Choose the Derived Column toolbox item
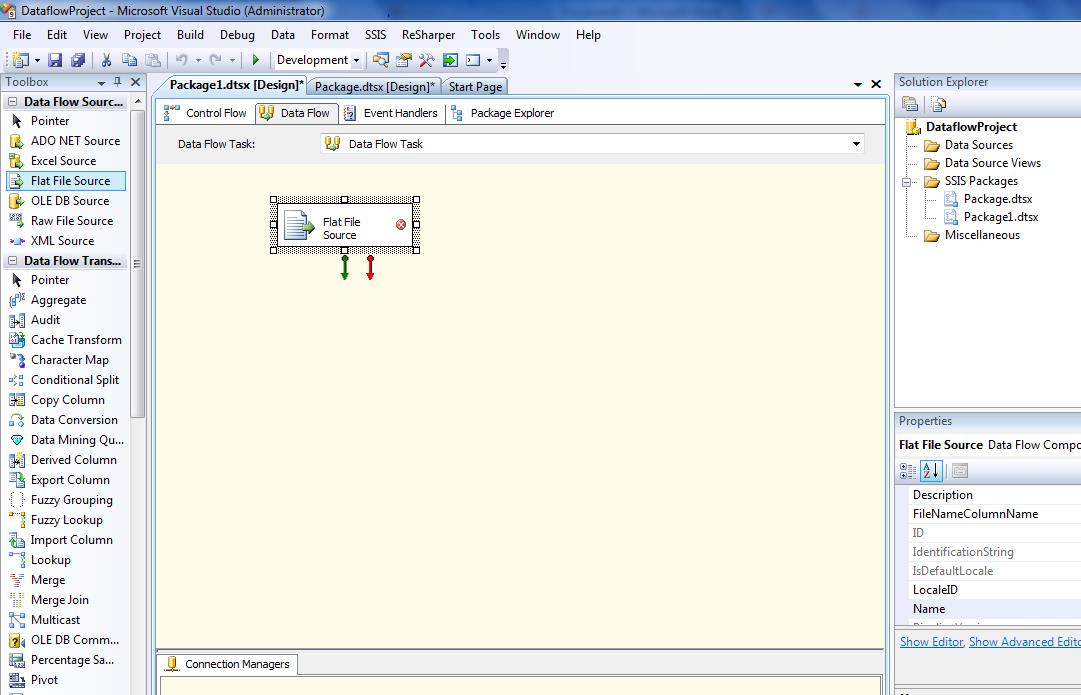The image size is (1081, 695). [73, 460]
